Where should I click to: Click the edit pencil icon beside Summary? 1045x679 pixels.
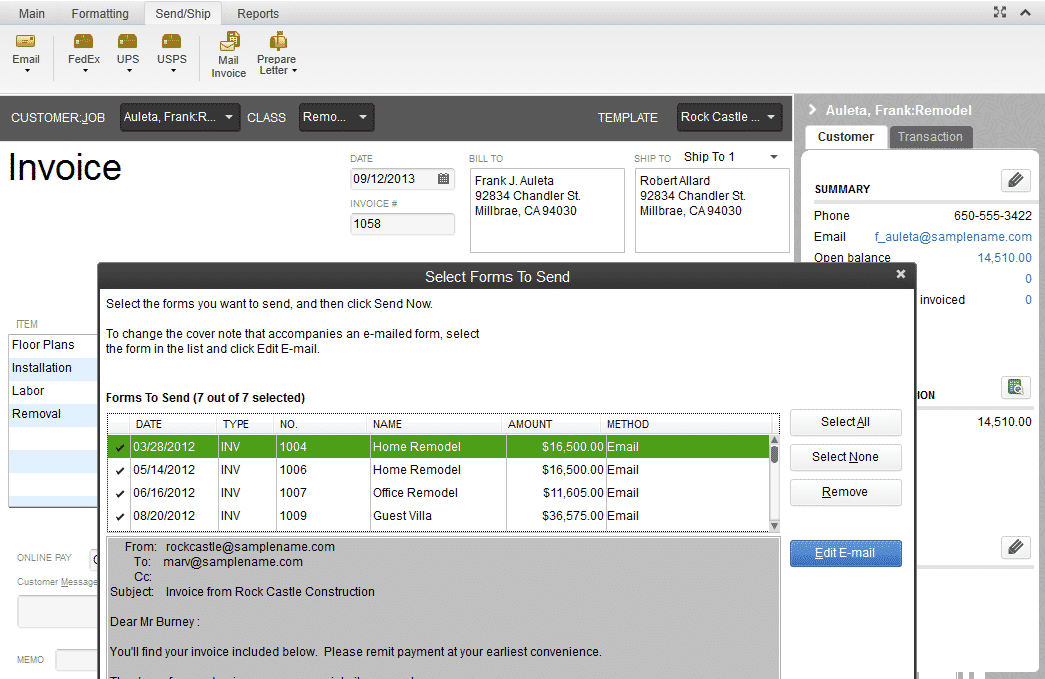tap(1016, 180)
